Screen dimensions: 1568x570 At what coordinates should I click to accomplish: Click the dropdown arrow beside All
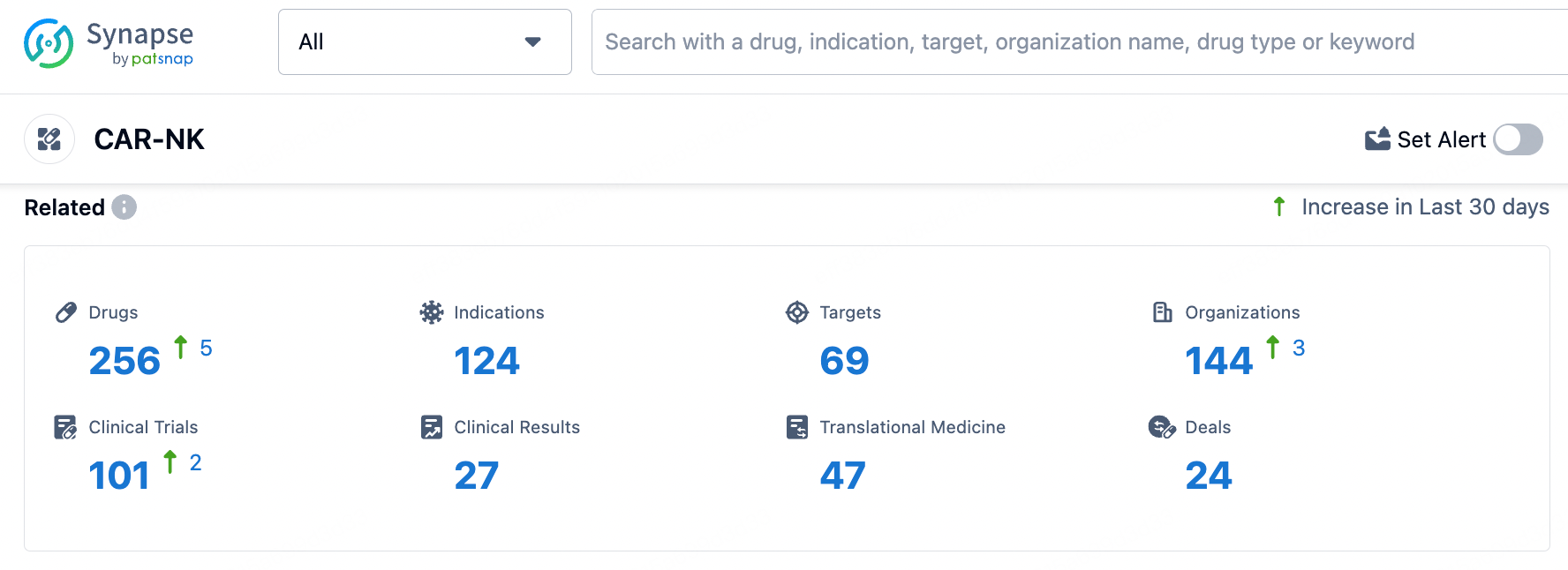pyautogui.click(x=532, y=42)
